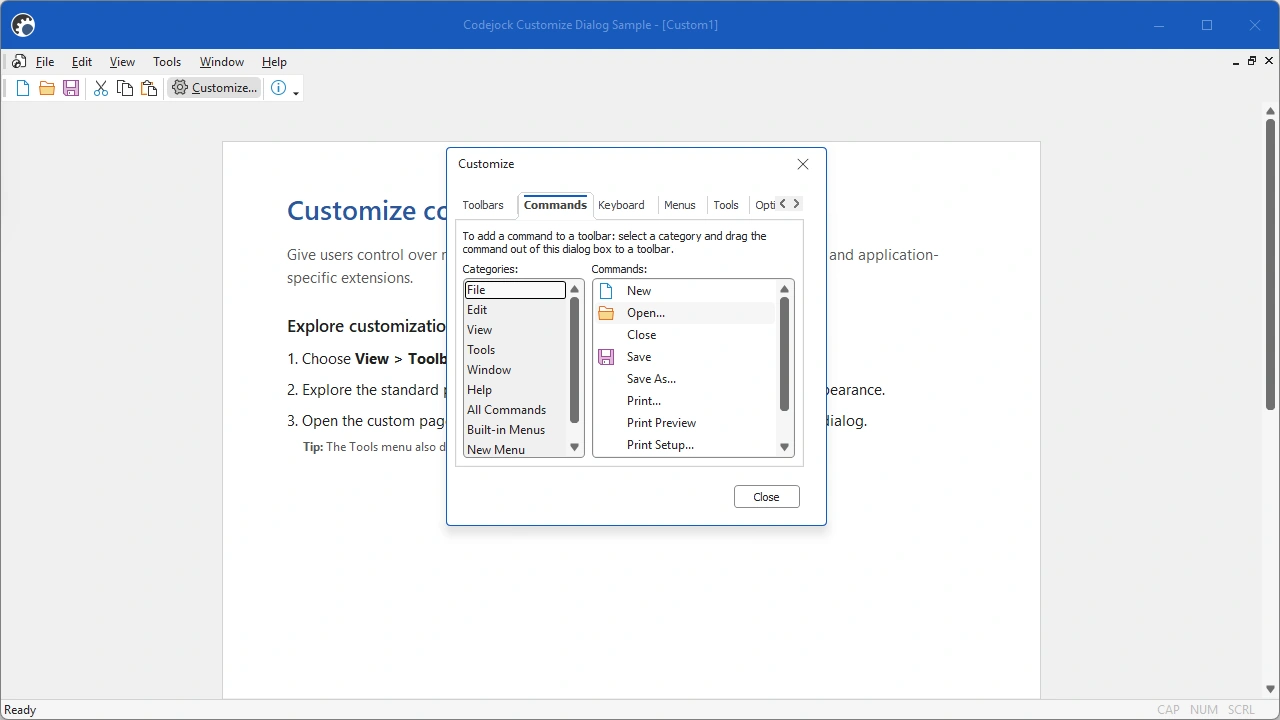Image resolution: width=1280 pixels, height=720 pixels.
Task: Click the Cut scissors toolbar icon
Action: coord(101,88)
